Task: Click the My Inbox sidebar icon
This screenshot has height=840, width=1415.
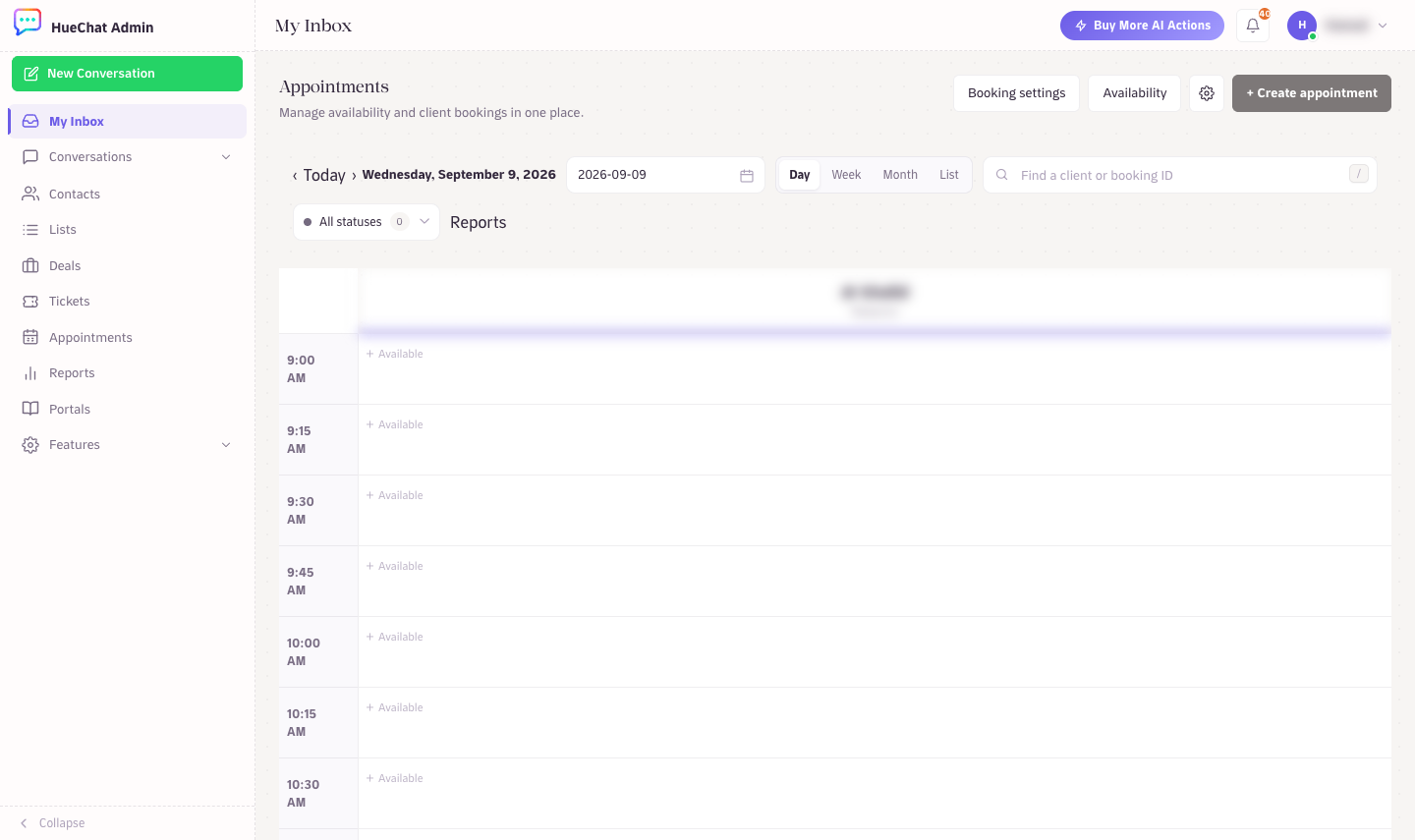Action: (30, 122)
